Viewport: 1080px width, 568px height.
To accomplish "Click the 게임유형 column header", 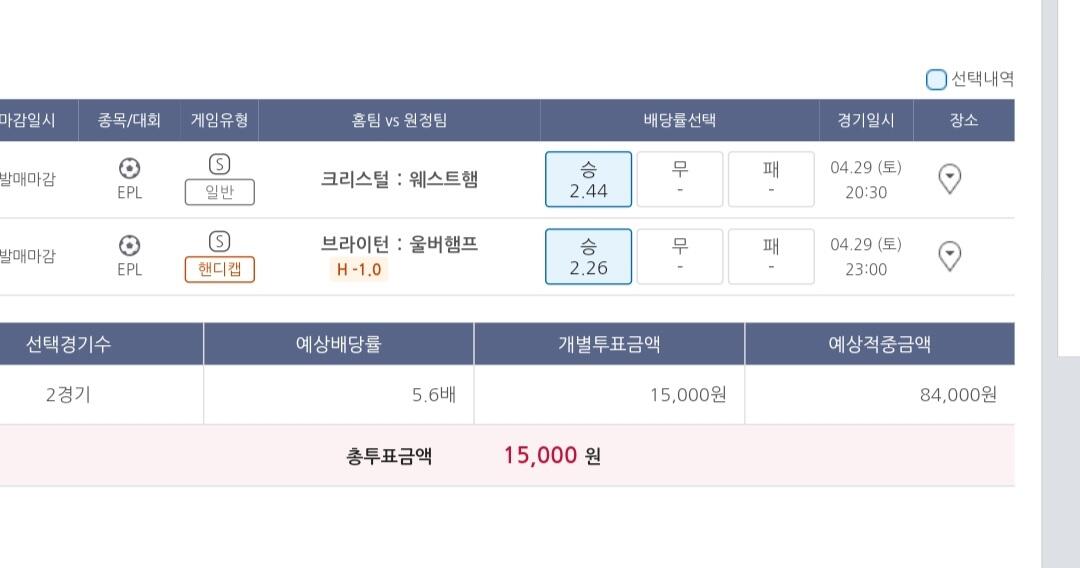I will [x=219, y=121].
